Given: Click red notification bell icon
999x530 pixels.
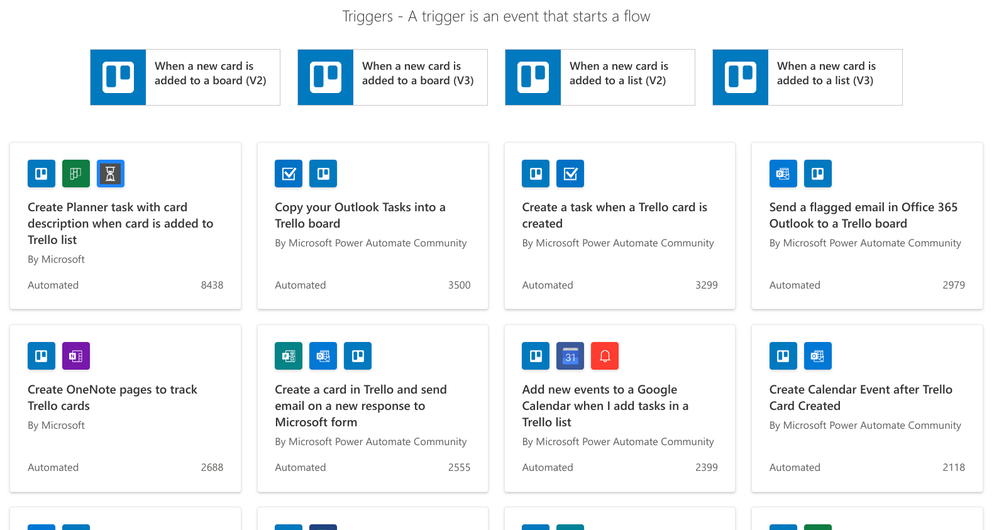Looking at the screenshot, I should tap(605, 355).
